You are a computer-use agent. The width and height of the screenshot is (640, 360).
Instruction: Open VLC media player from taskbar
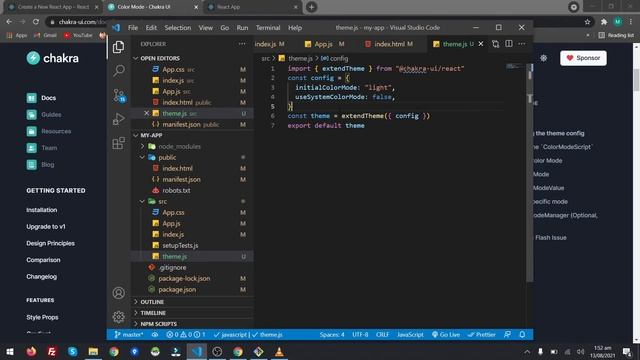coord(279,351)
